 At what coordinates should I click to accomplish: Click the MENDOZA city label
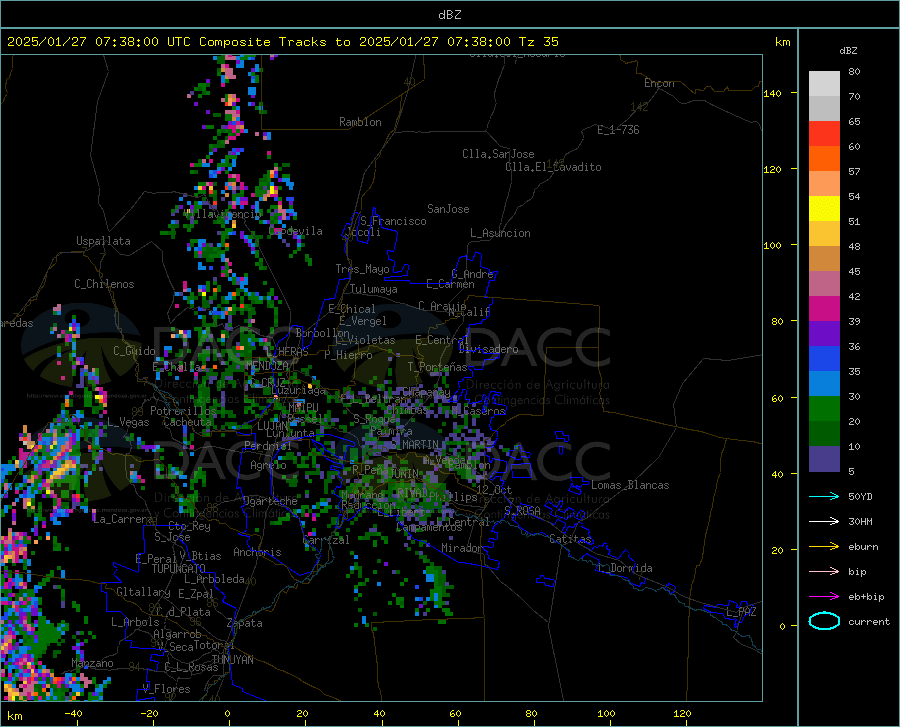[267, 366]
